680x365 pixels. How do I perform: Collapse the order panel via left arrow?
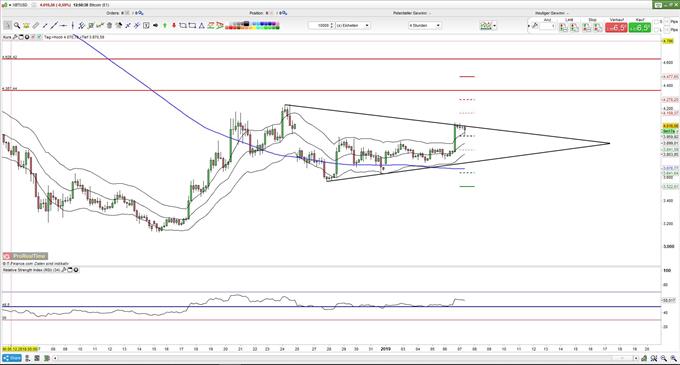529,26
